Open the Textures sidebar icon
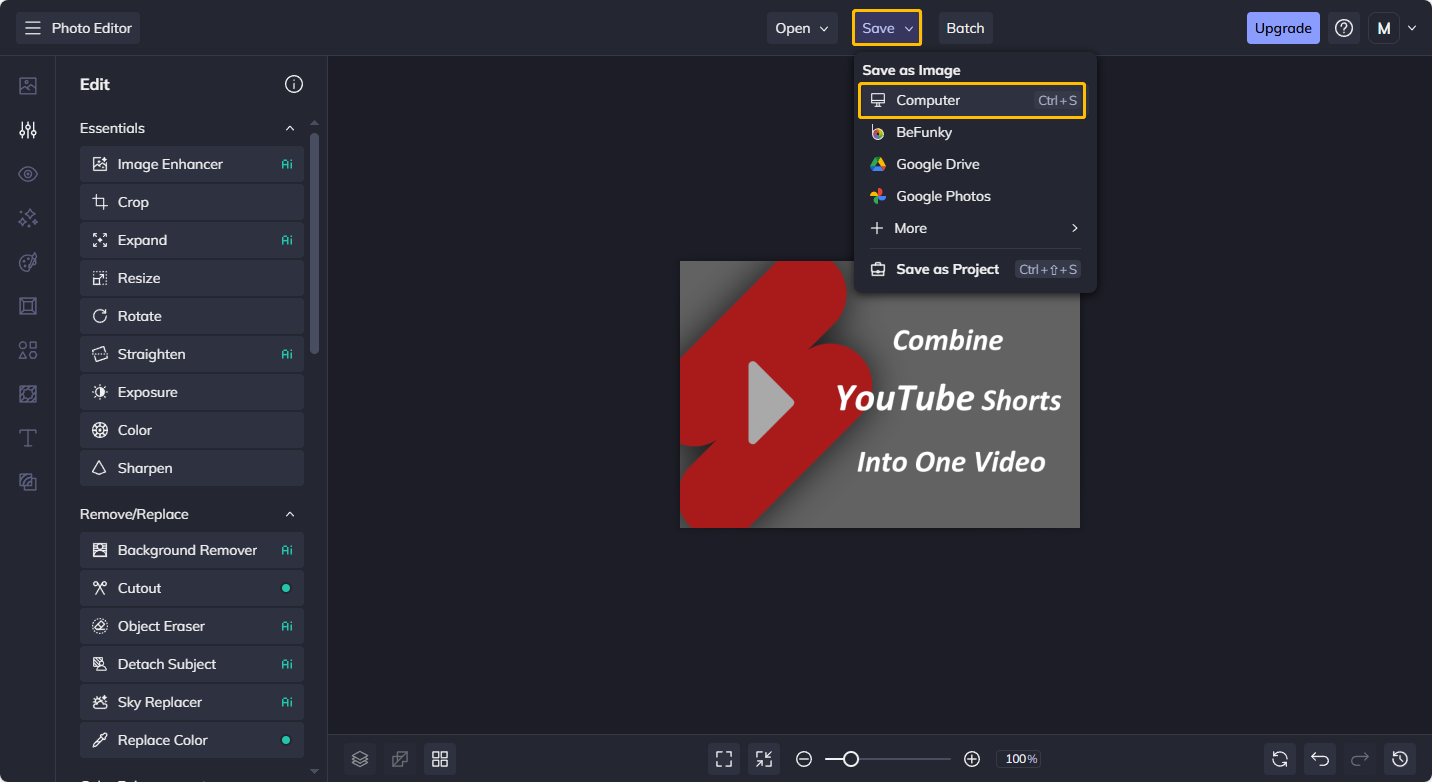This screenshot has width=1432, height=782. tap(28, 482)
